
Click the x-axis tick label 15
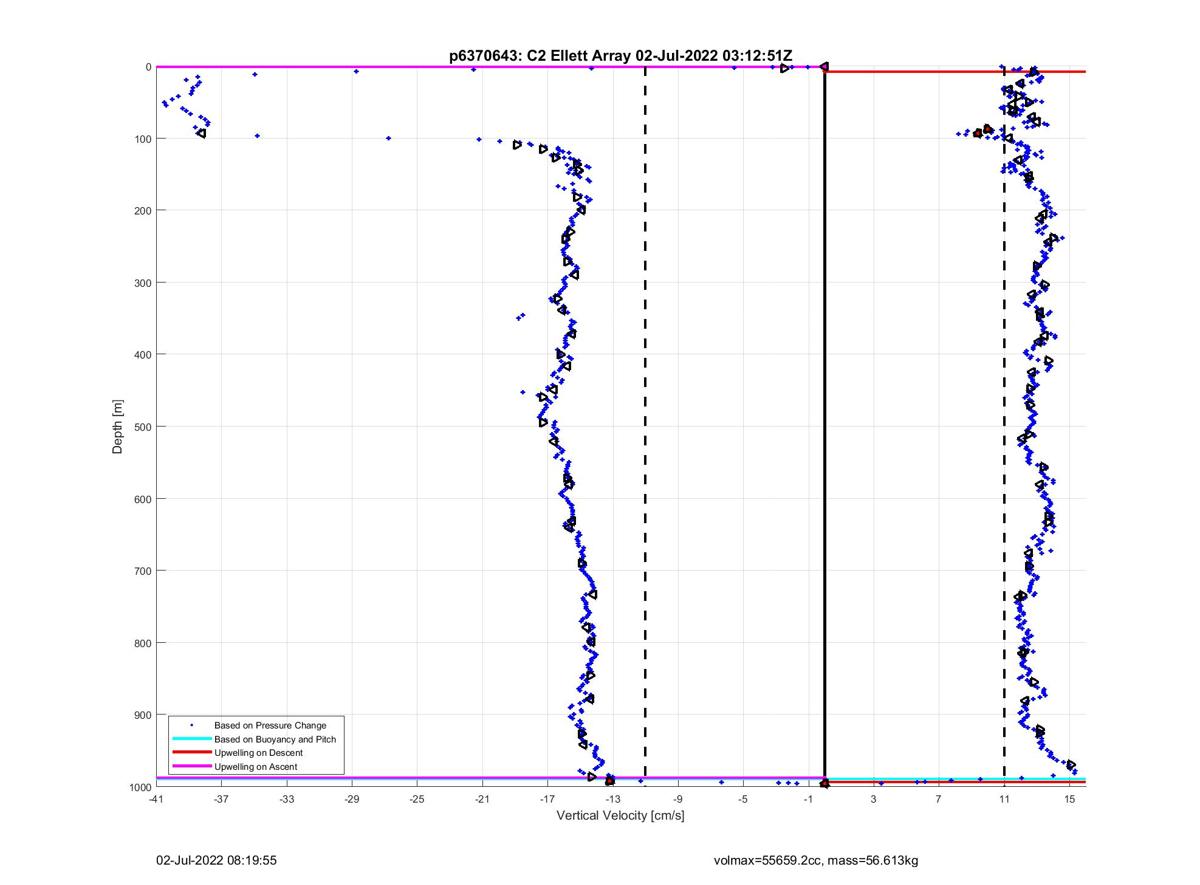(1069, 799)
